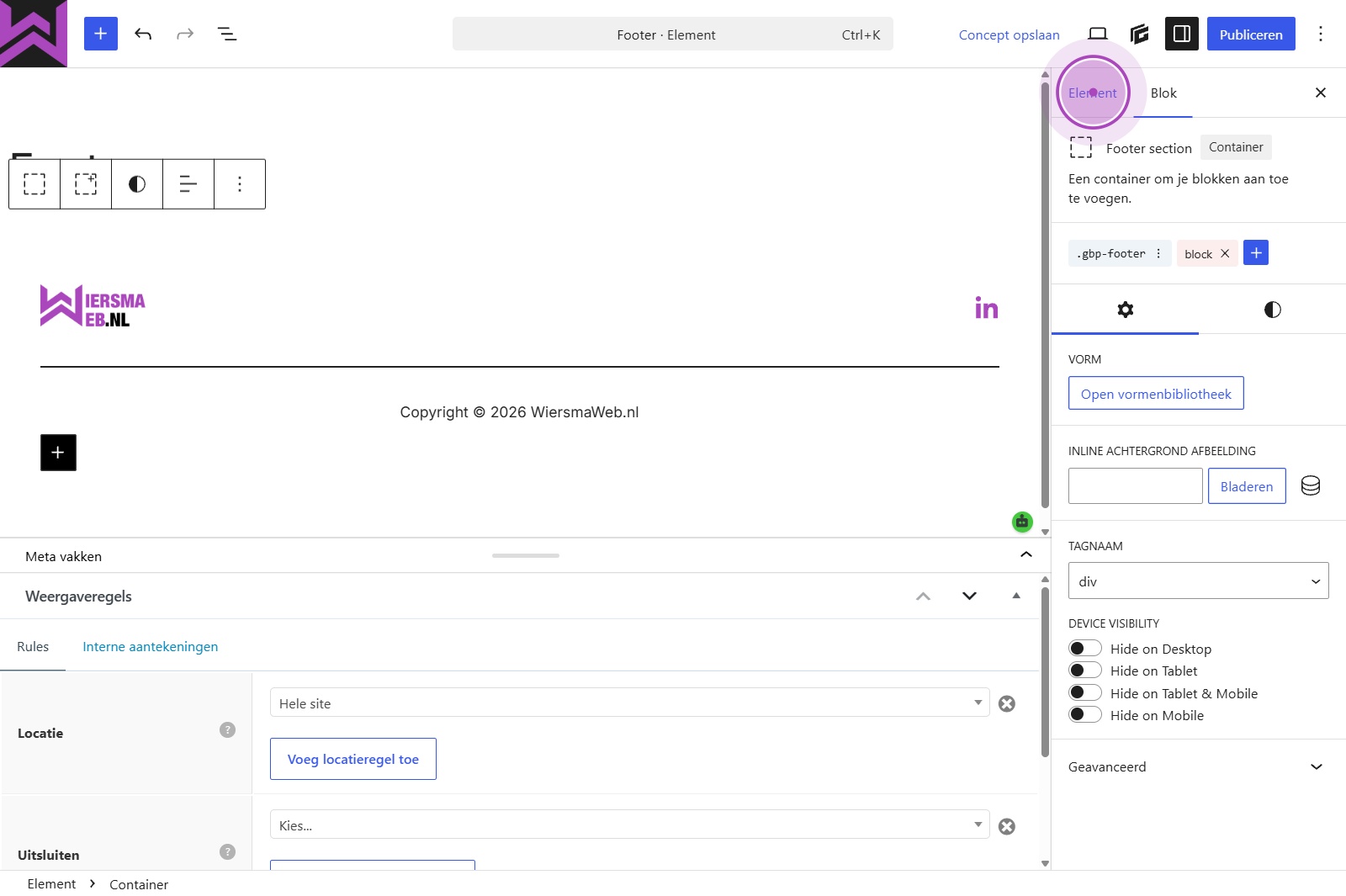Viewport: 1346px width, 896px height.
Task: Open the editor options three-dot menu
Action: pos(1321,34)
